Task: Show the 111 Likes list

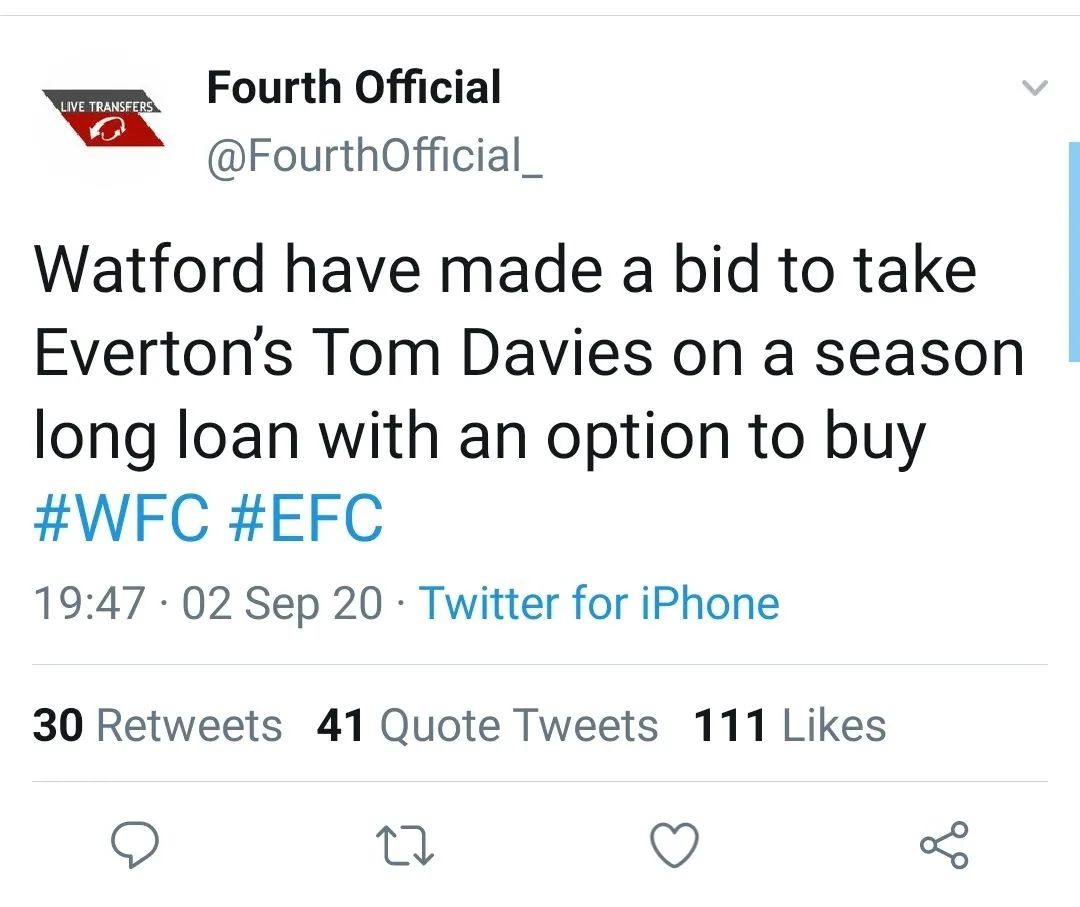Action: tap(789, 725)
